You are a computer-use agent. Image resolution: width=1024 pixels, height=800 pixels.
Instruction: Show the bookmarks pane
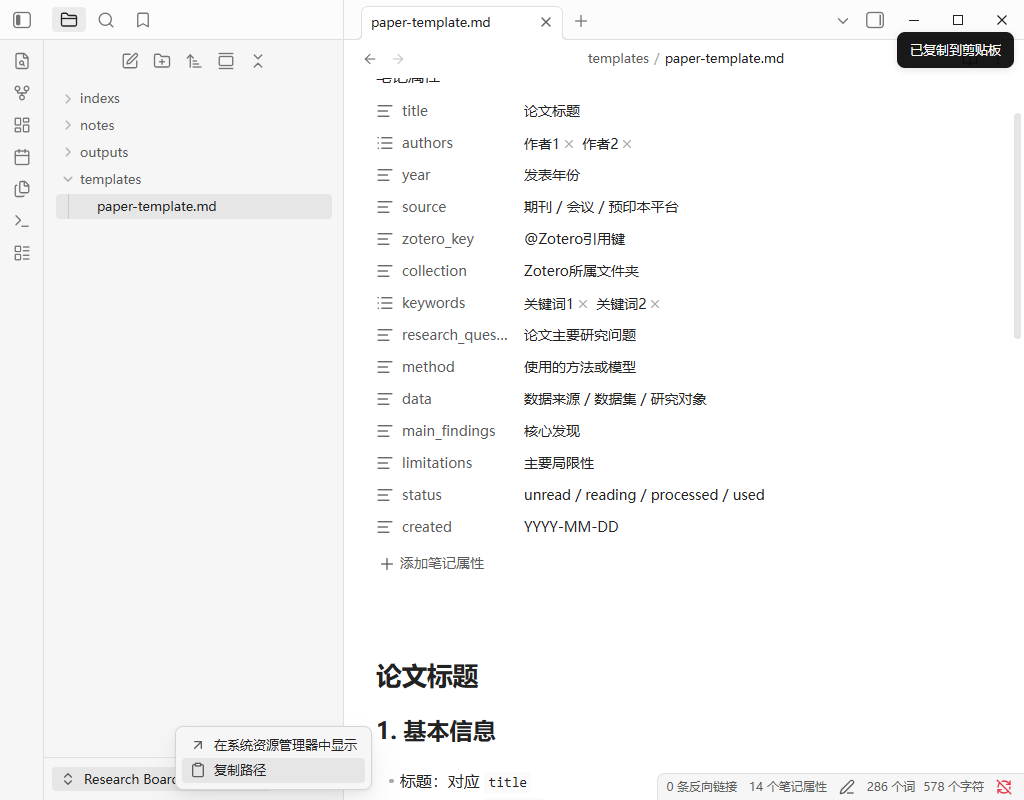[x=143, y=20]
